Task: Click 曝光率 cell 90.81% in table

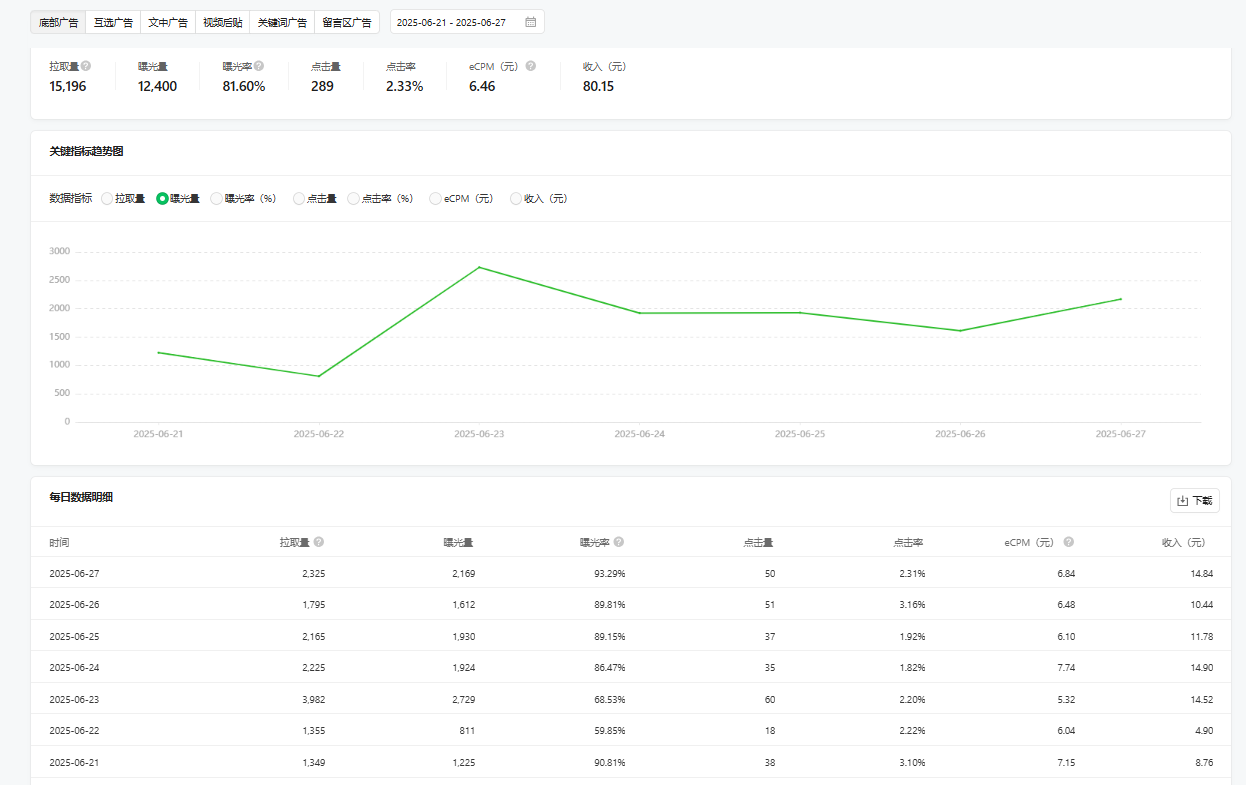Action: (609, 763)
